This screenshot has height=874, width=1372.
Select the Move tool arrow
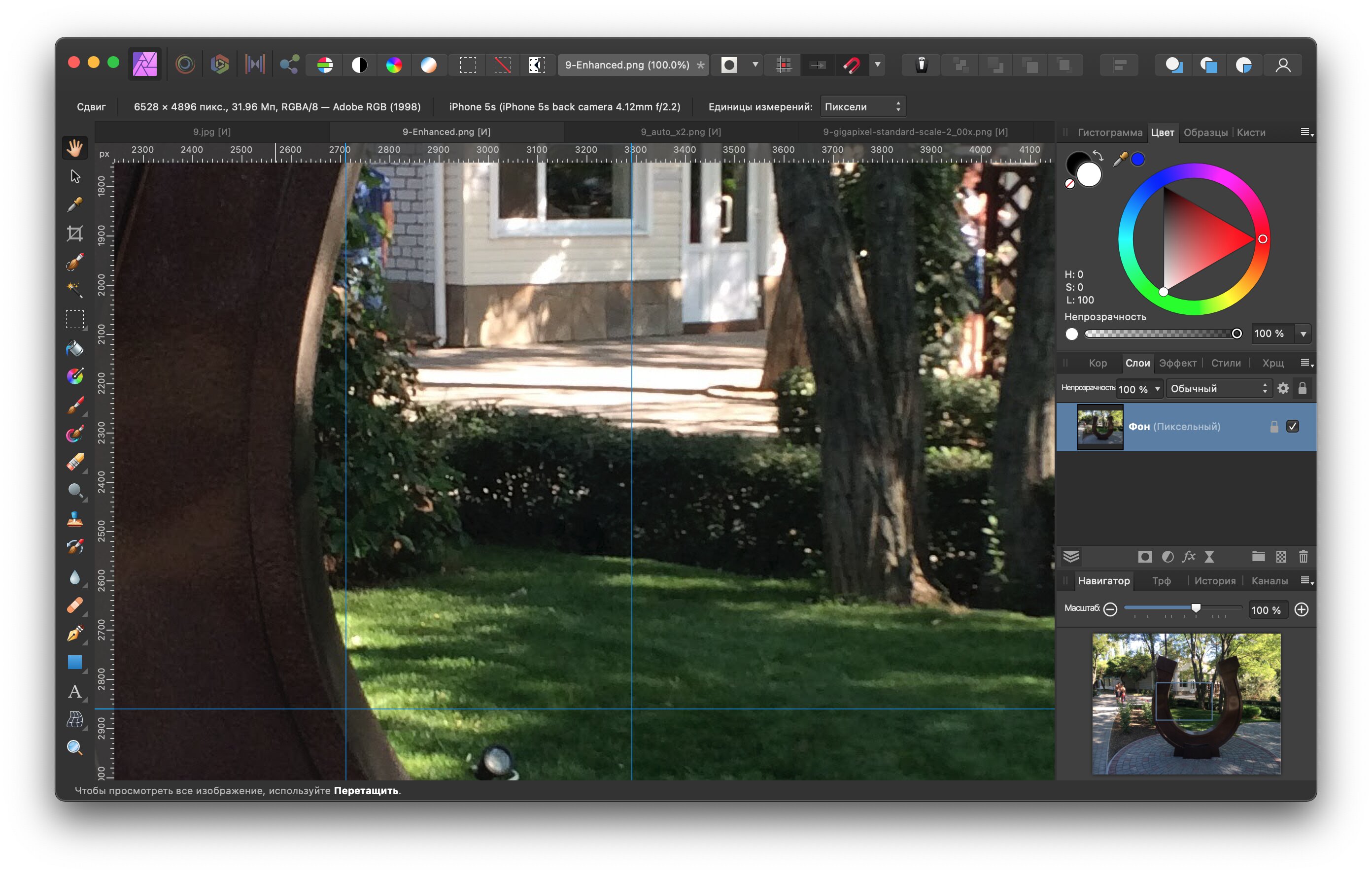[x=74, y=177]
